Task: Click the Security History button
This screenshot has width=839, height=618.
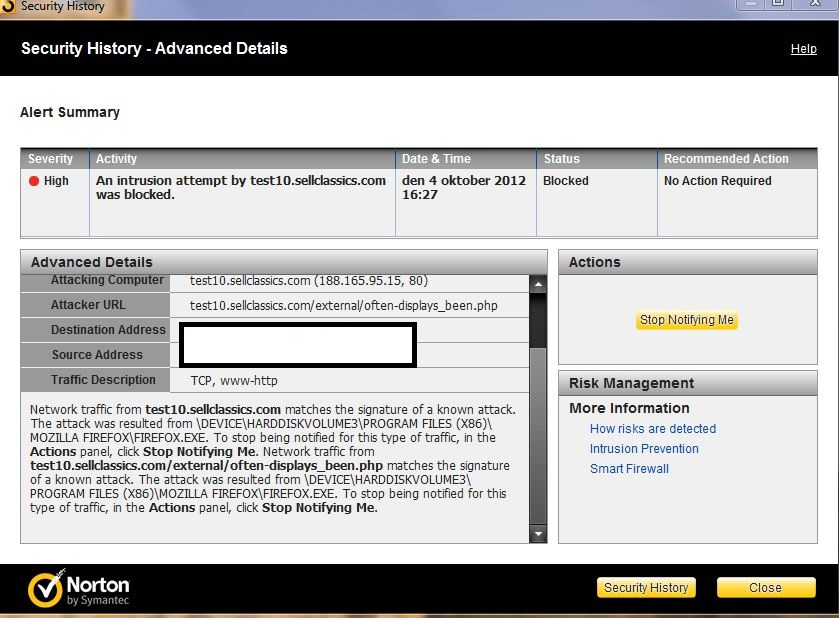Action: [646, 588]
